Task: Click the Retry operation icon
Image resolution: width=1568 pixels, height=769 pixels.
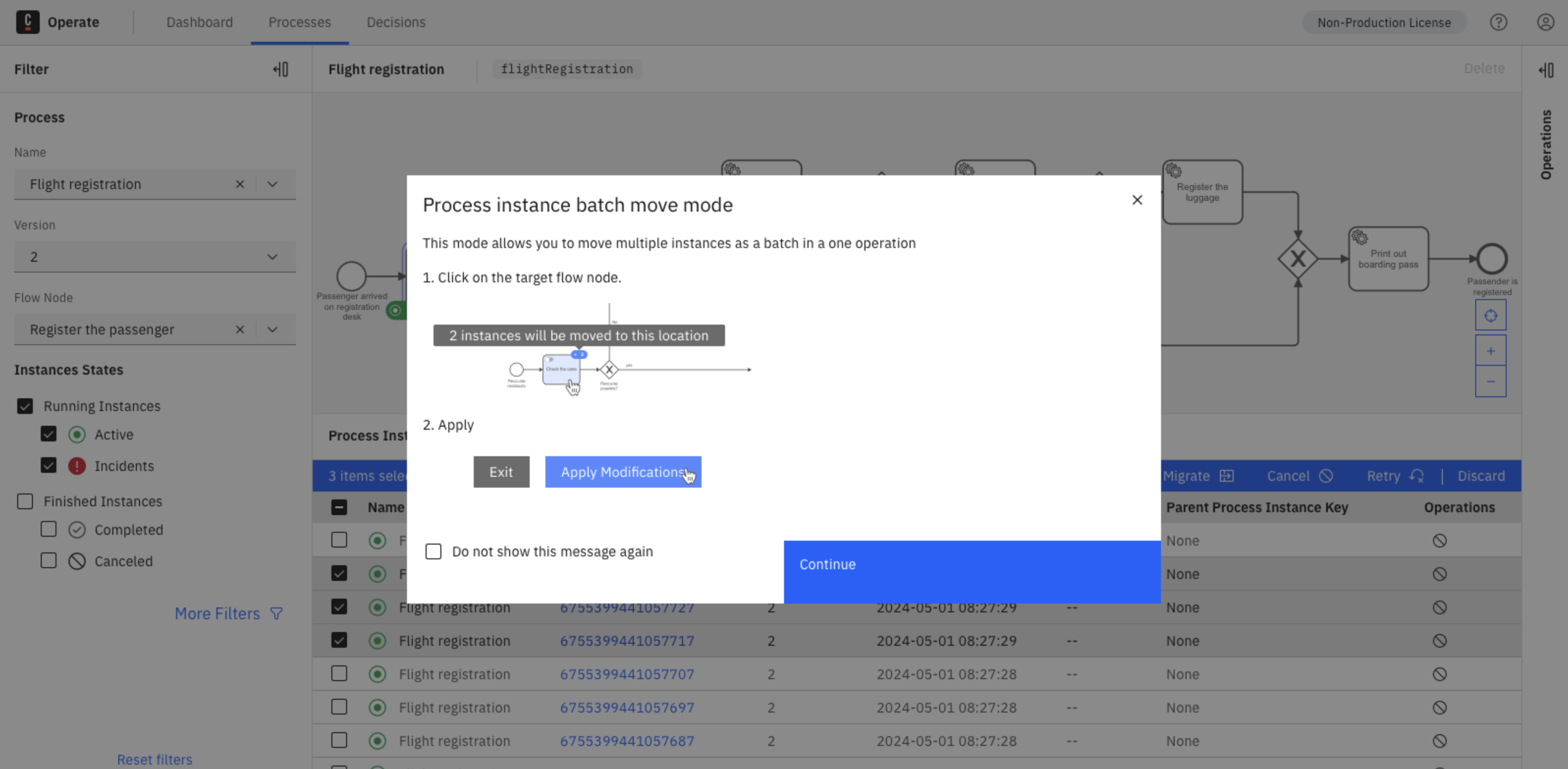Action: click(1418, 475)
